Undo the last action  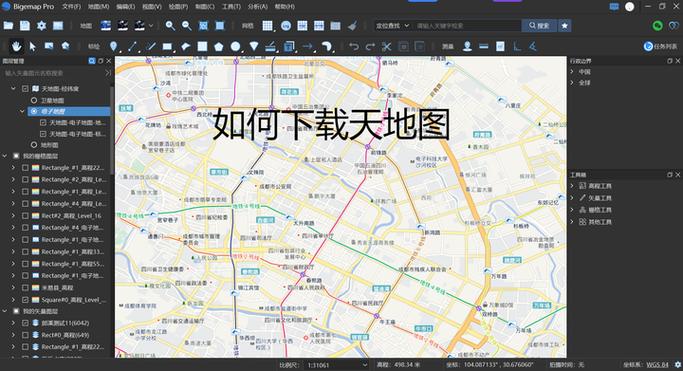click(x=354, y=46)
